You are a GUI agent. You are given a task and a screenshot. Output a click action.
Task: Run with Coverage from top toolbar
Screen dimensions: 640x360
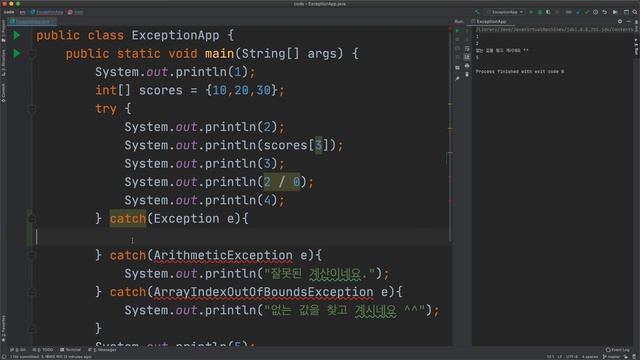click(548, 12)
